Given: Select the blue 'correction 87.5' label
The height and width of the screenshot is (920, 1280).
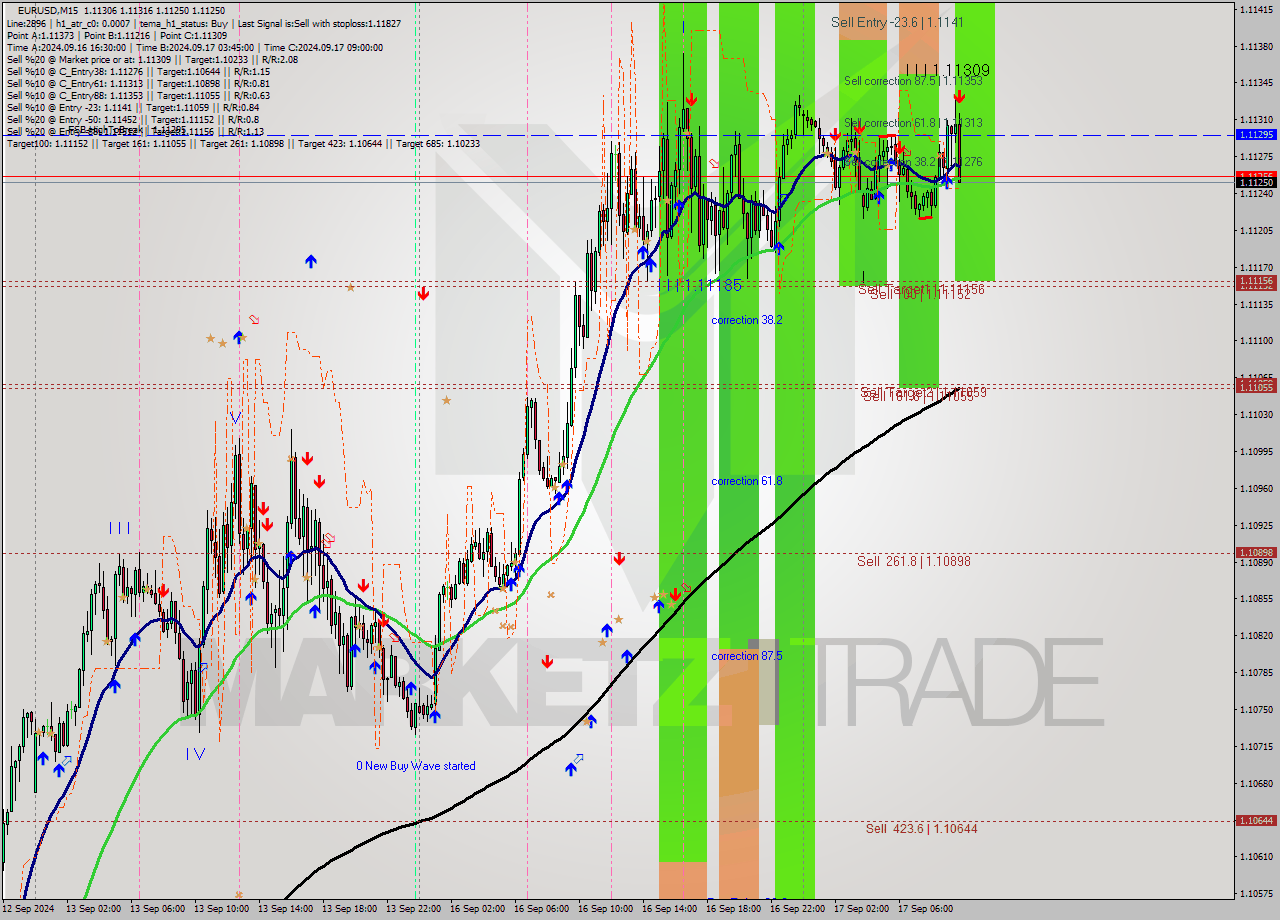Looking at the screenshot, I should coord(747,656).
